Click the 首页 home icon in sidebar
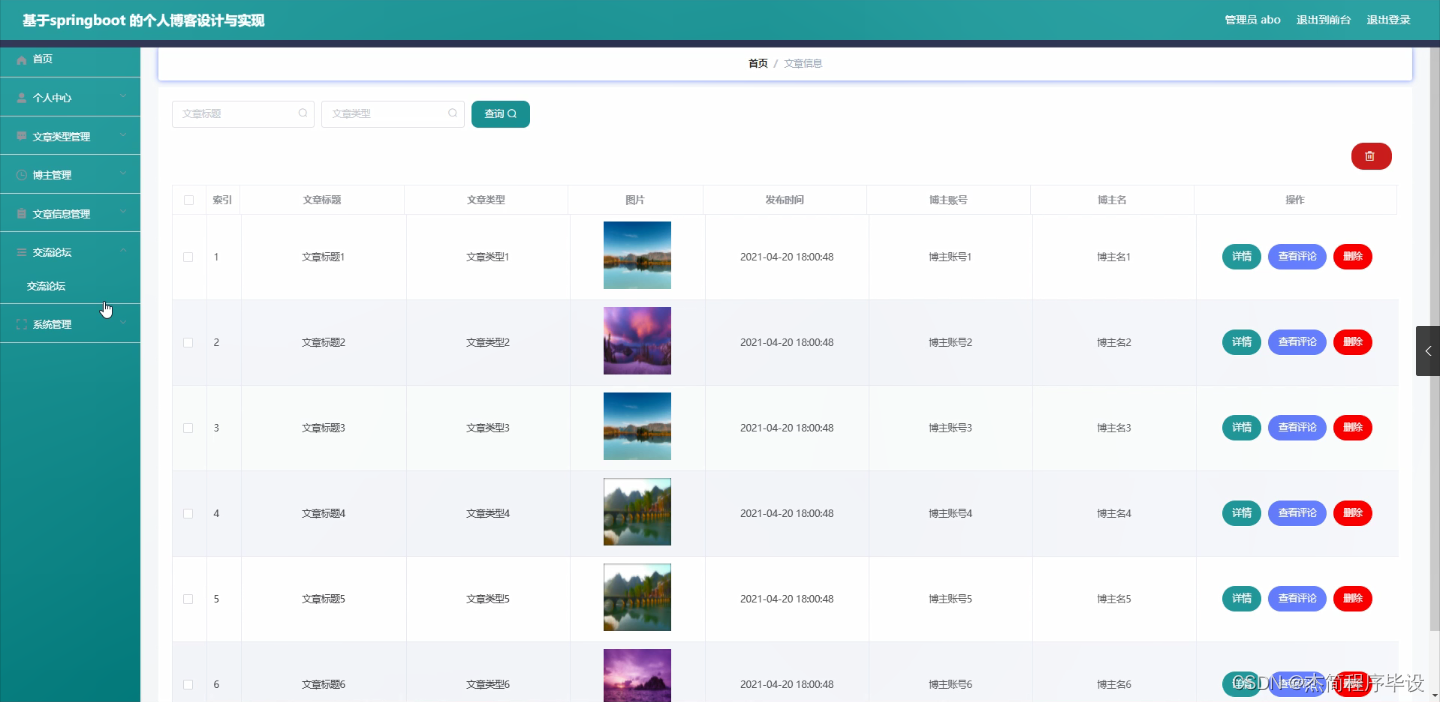 [21, 58]
